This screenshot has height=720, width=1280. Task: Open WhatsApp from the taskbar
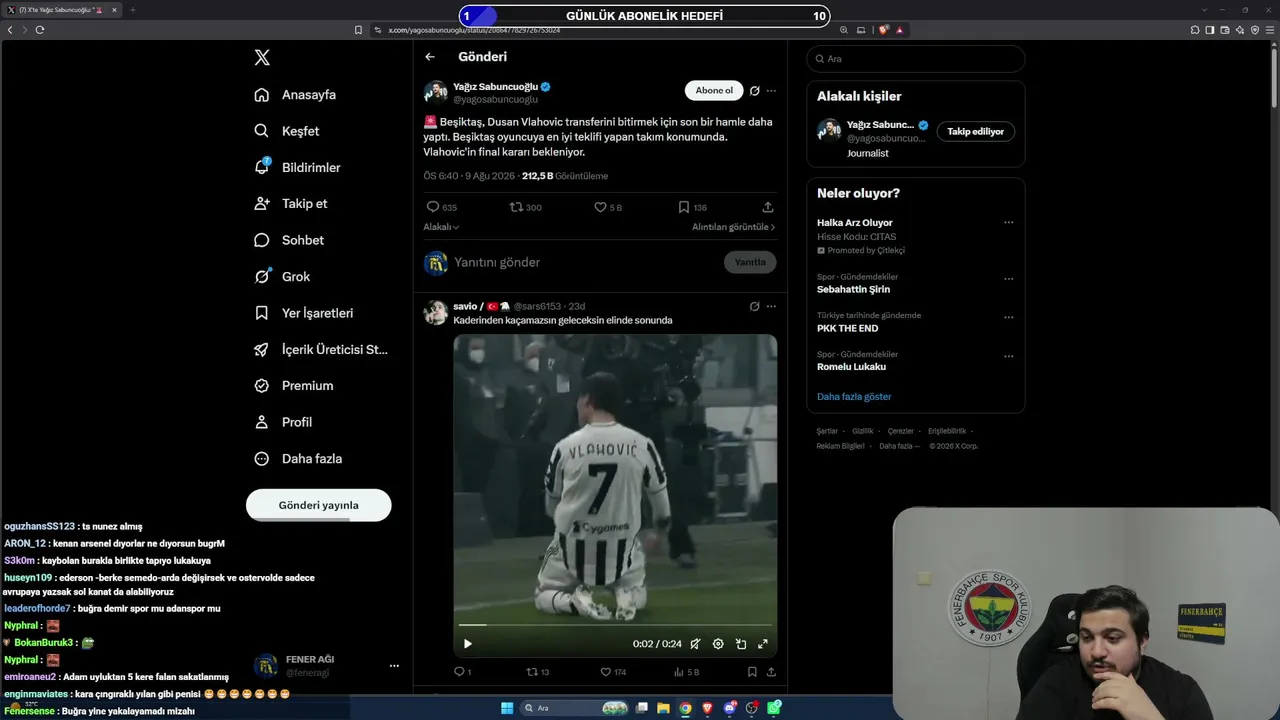(775, 708)
